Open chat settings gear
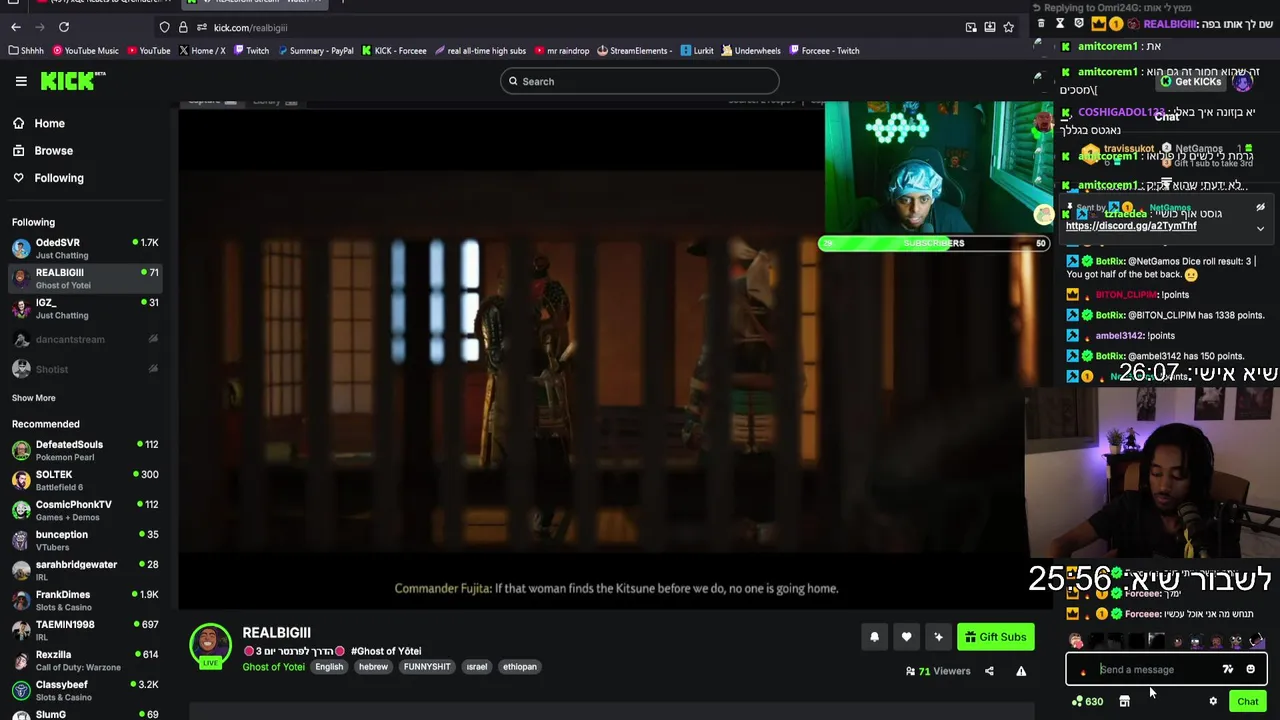Screen dimensions: 1280x720 pyautogui.click(x=1213, y=701)
